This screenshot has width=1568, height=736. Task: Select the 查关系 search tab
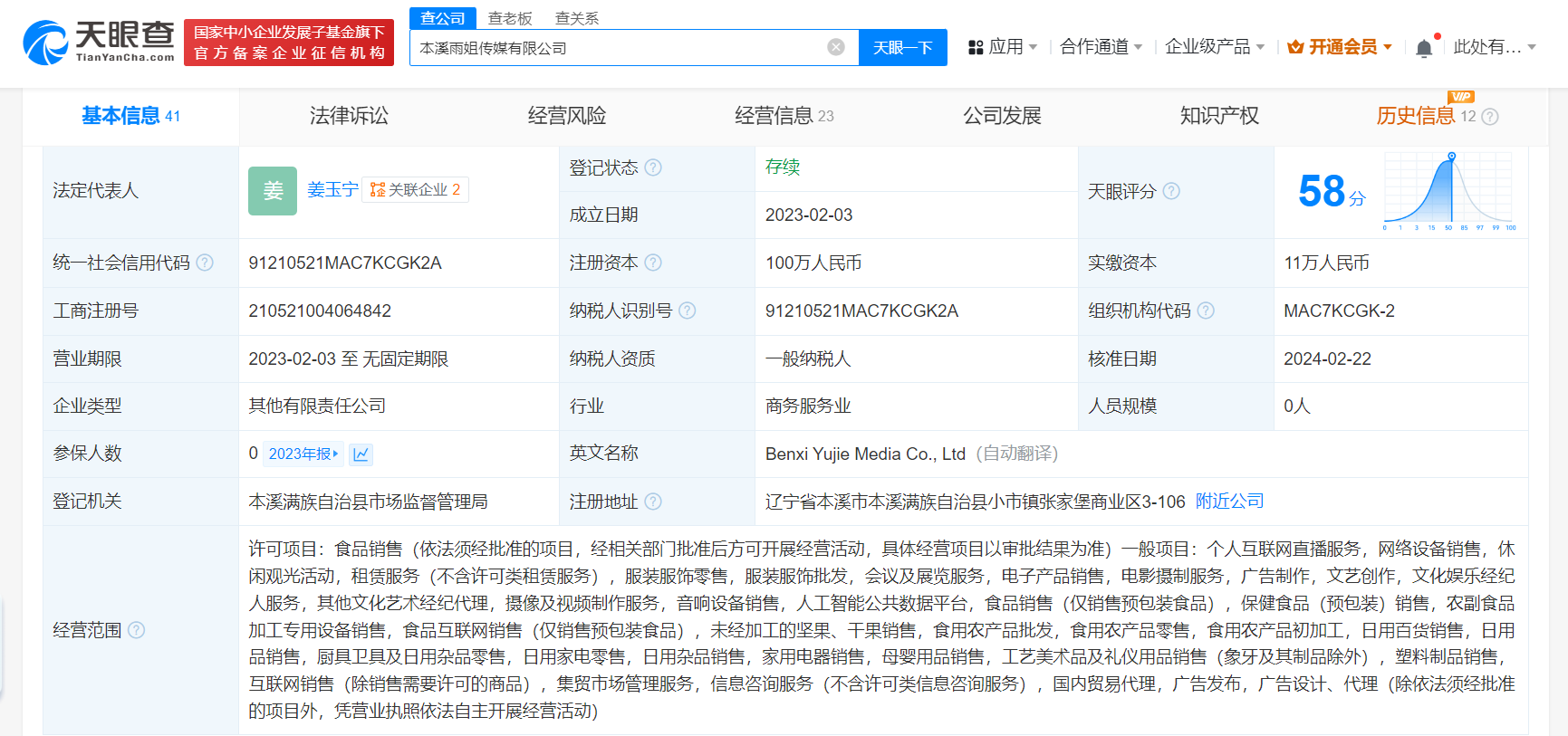577,18
